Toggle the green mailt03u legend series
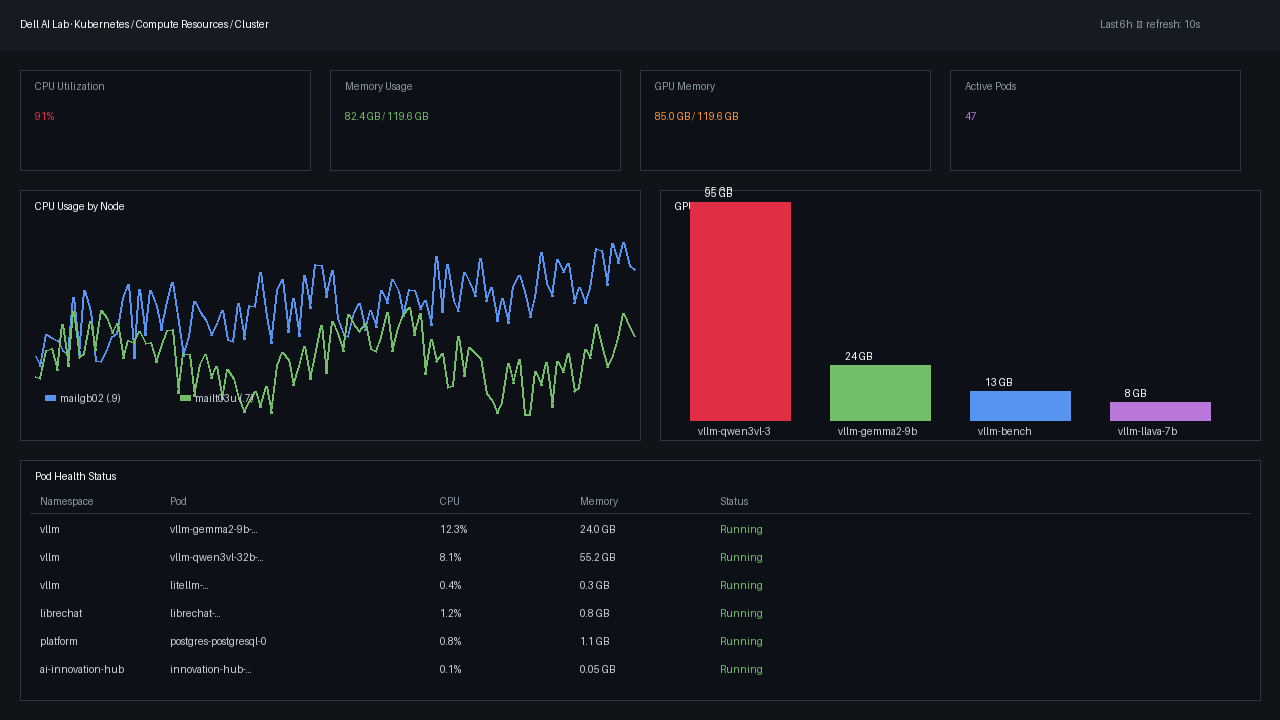 [217, 398]
